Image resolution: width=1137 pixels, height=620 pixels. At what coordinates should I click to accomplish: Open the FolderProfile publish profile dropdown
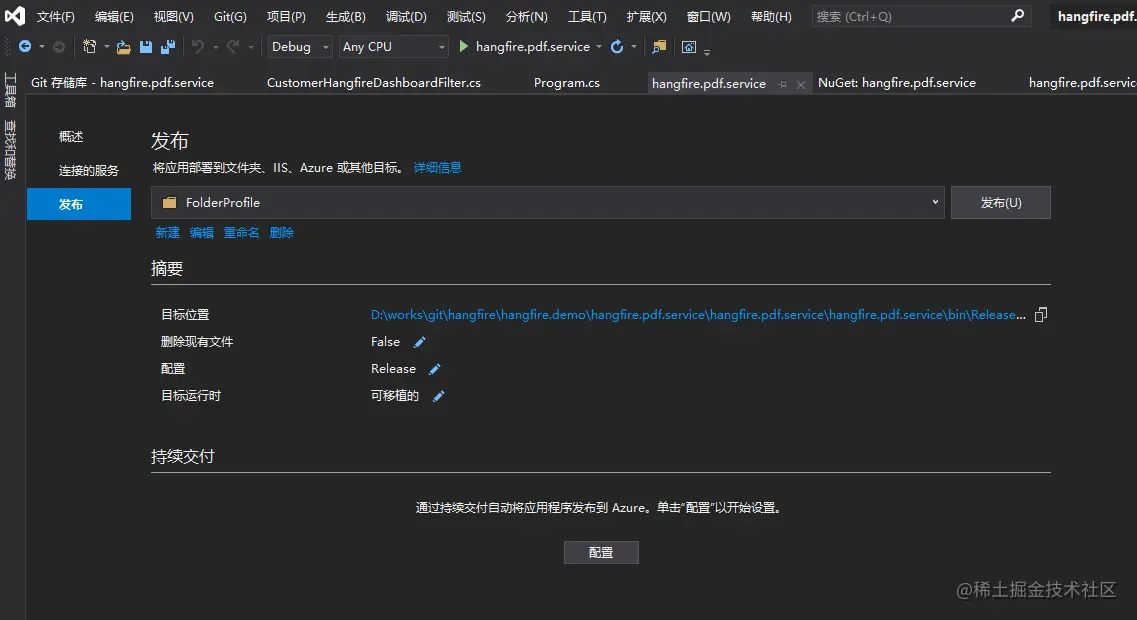[547, 202]
